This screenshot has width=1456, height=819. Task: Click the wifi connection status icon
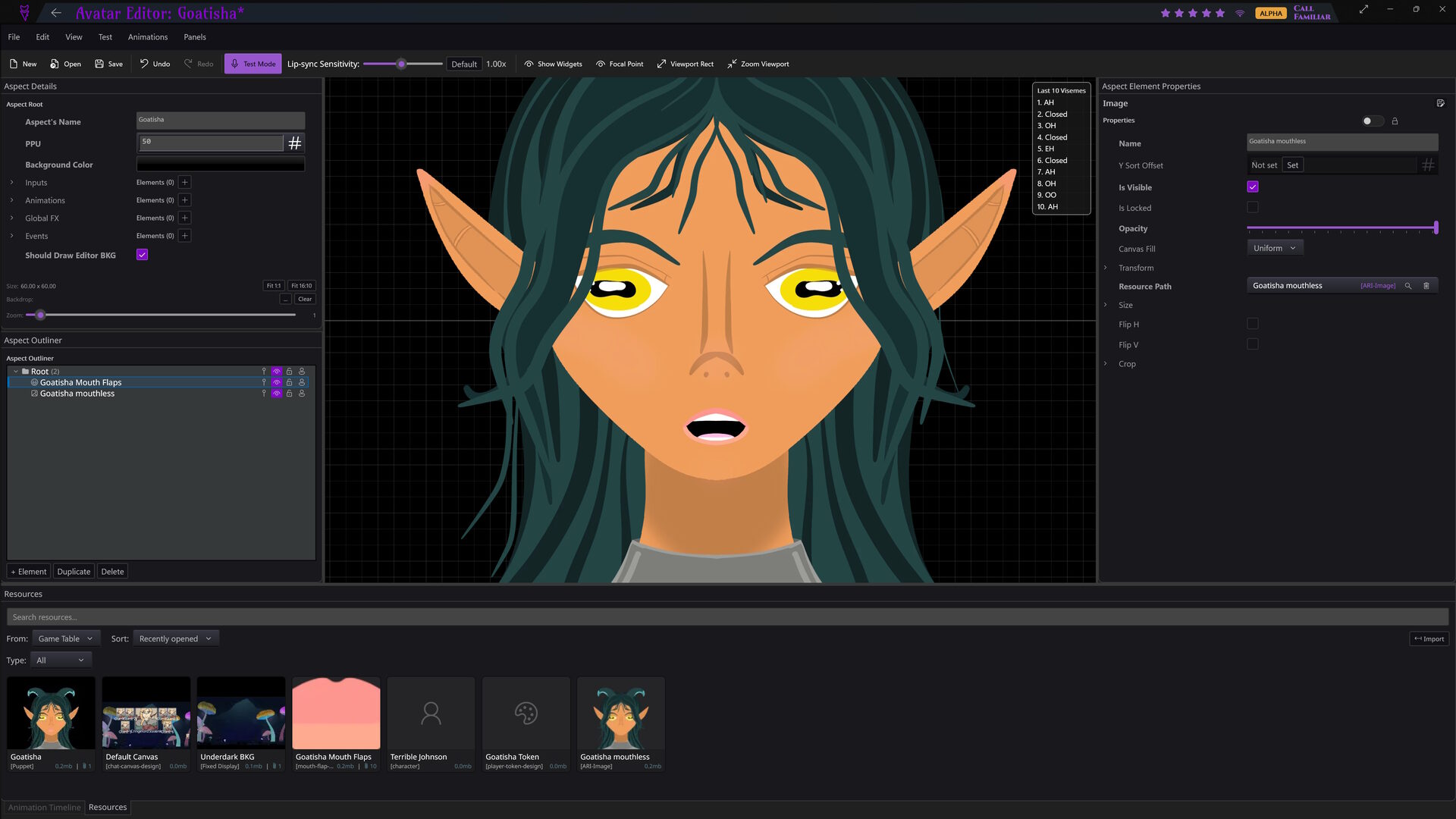pyautogui.click(x=1240, y=13)
